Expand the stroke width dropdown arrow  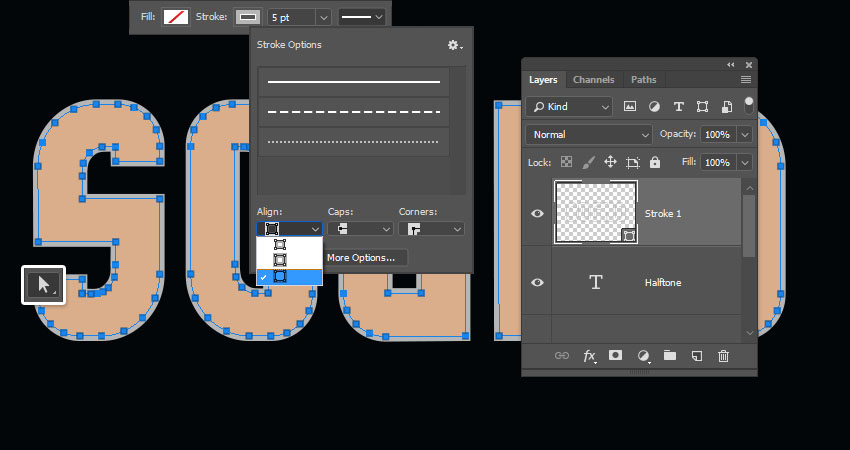324,17
